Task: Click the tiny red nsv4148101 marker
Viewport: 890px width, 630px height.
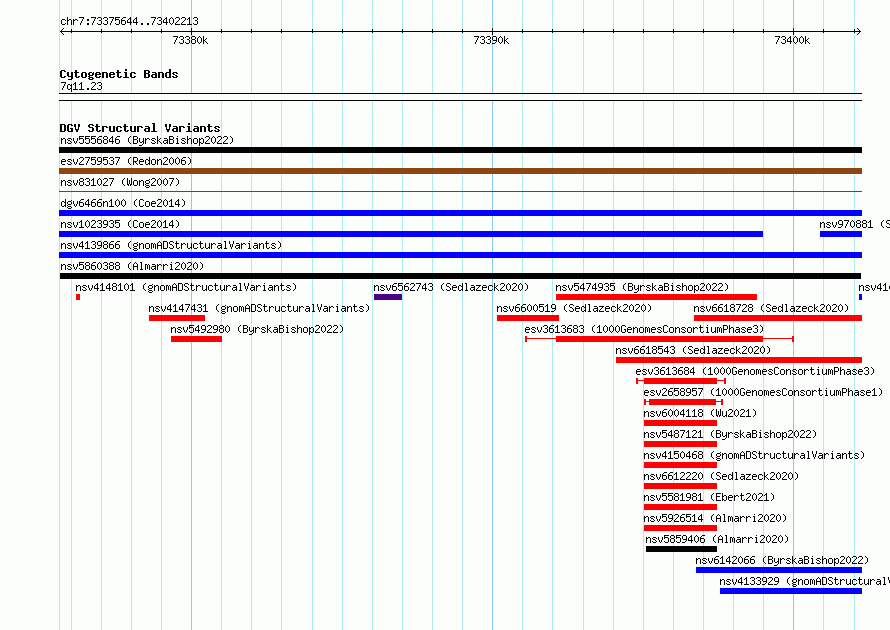Action: click(78, 297)
